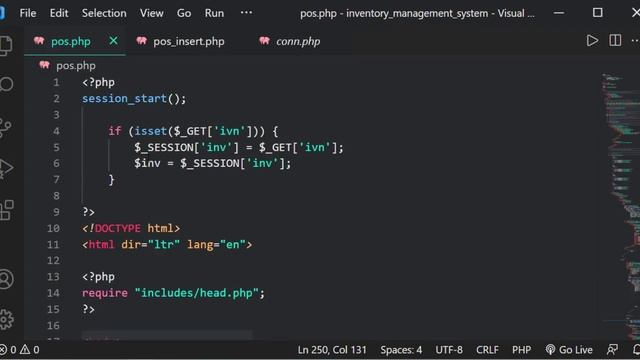Split the editor to the right
This screenshot has width=640, height=360.
(615, 40)
